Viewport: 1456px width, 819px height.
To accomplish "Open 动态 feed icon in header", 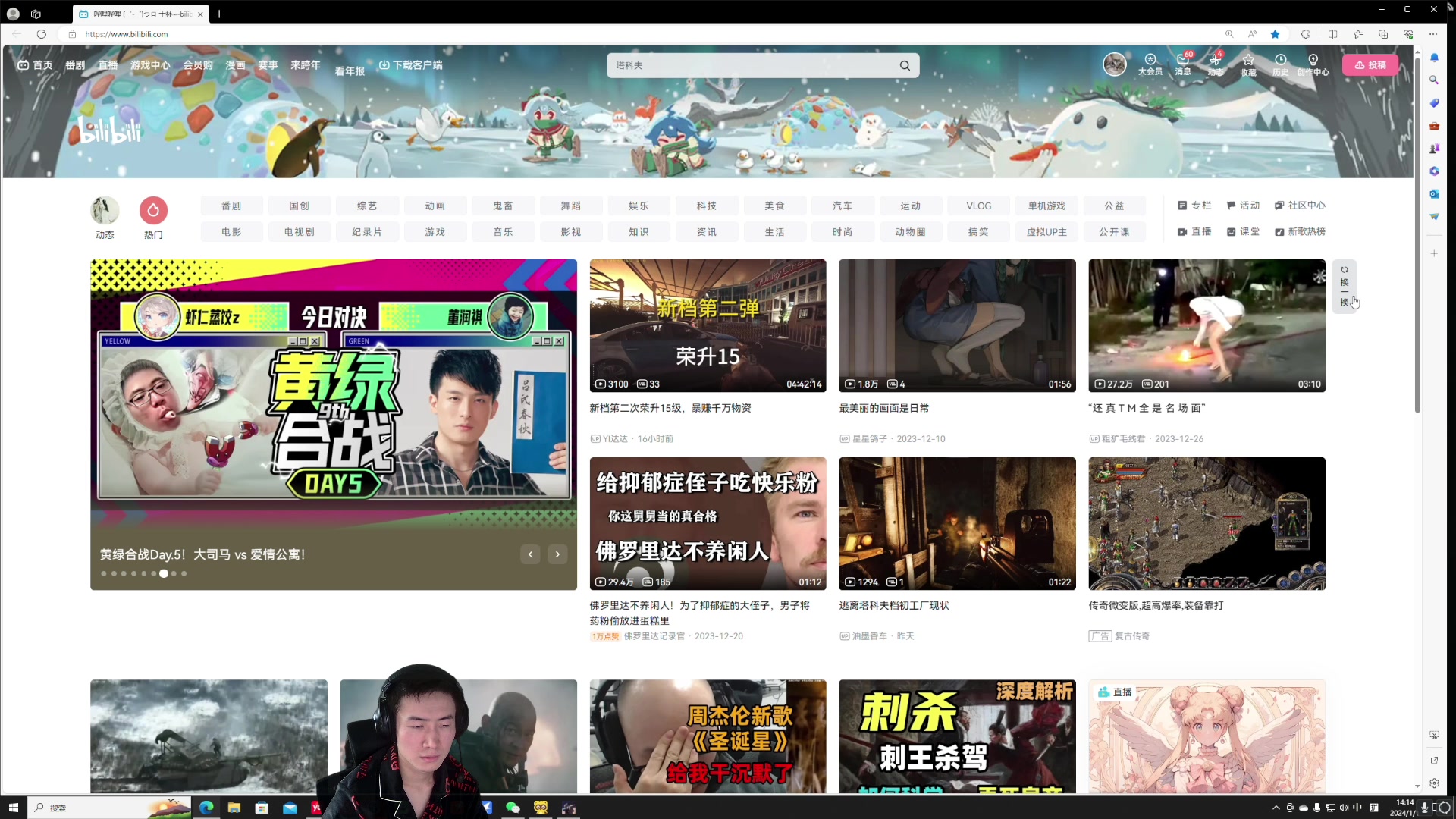I will tap(1216, 64).
